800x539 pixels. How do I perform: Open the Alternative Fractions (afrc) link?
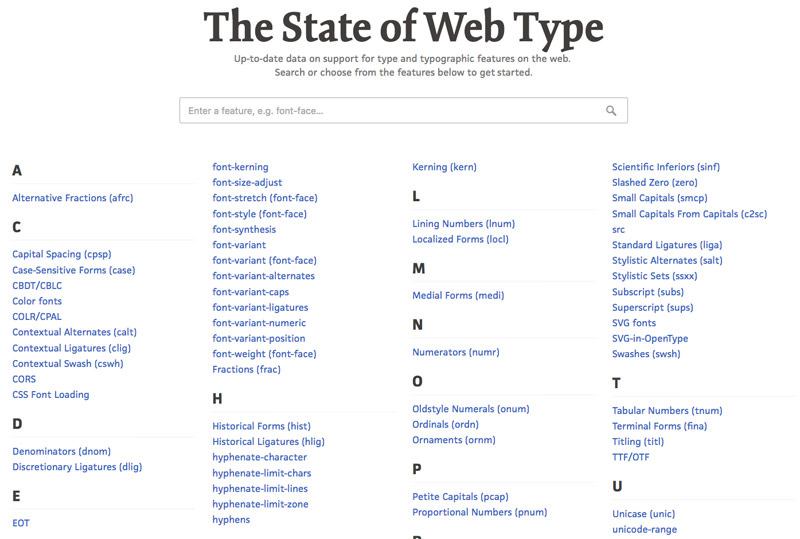[72, 198]
